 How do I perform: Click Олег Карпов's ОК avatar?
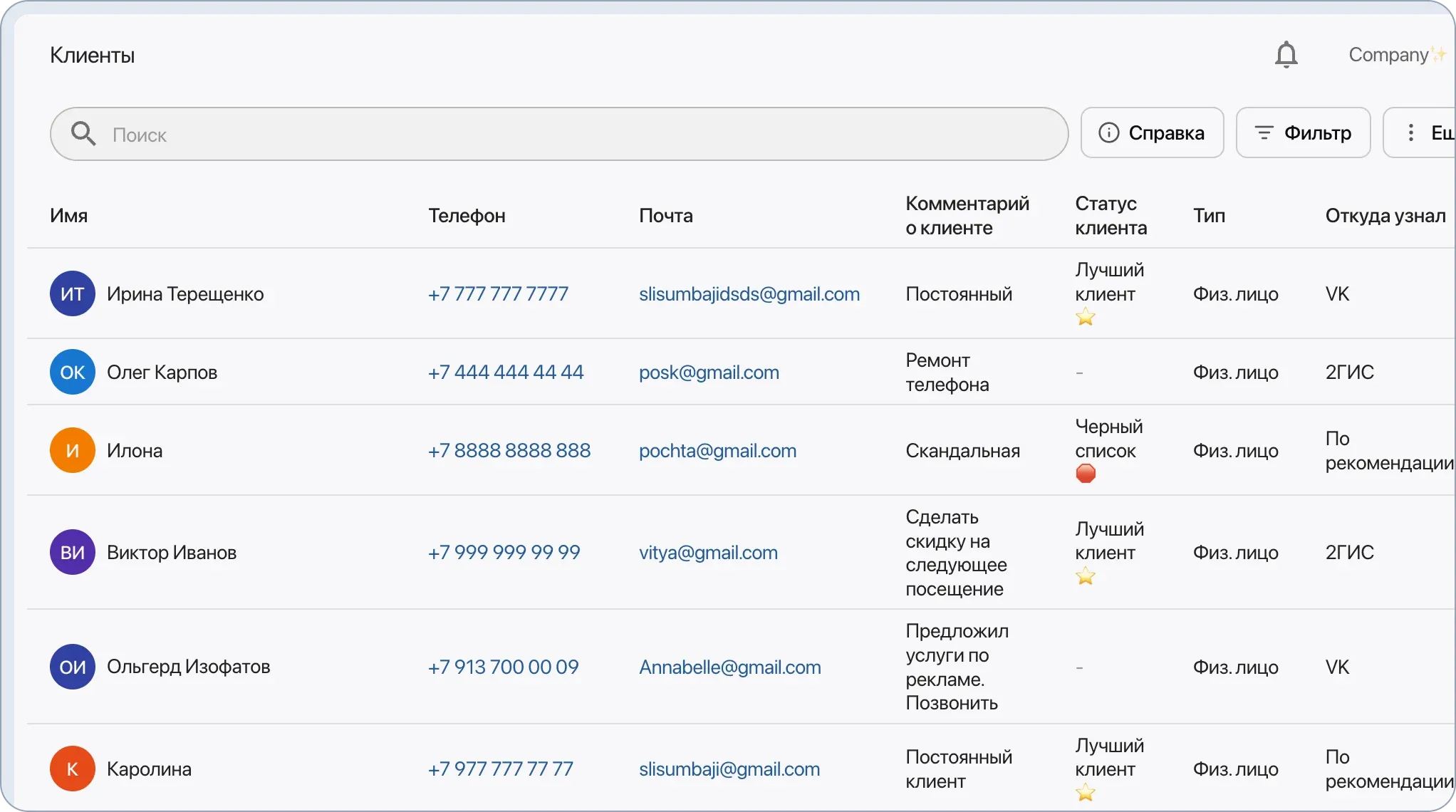[x=72, y=371]
